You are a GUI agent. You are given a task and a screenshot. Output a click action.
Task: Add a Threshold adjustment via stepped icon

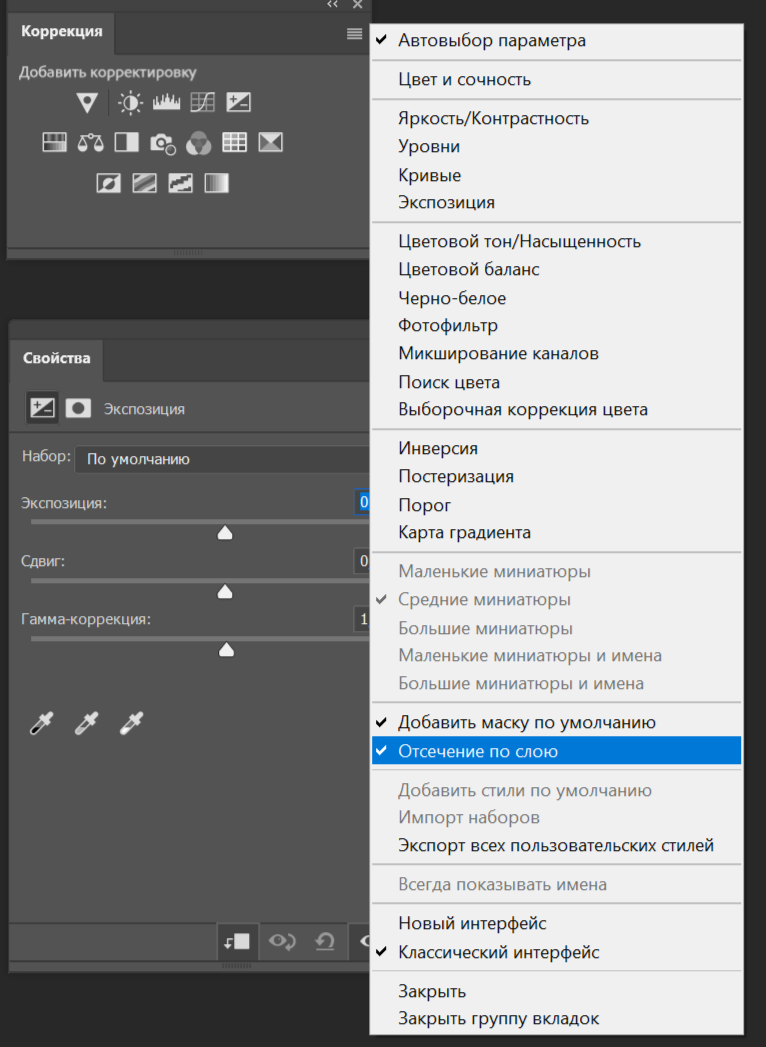pos(180,182)
